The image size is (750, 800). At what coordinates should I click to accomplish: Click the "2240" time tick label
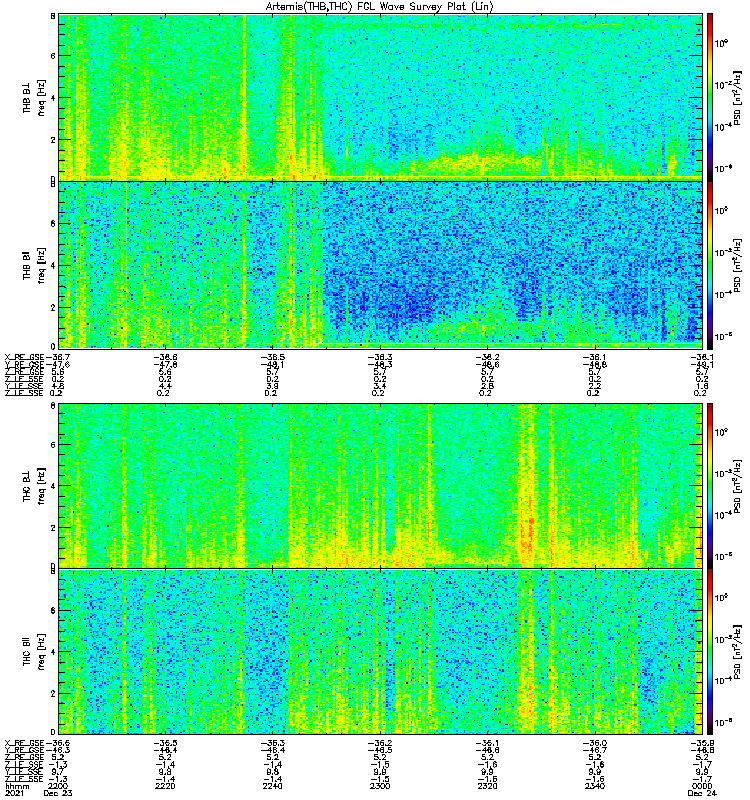[273, 786]
